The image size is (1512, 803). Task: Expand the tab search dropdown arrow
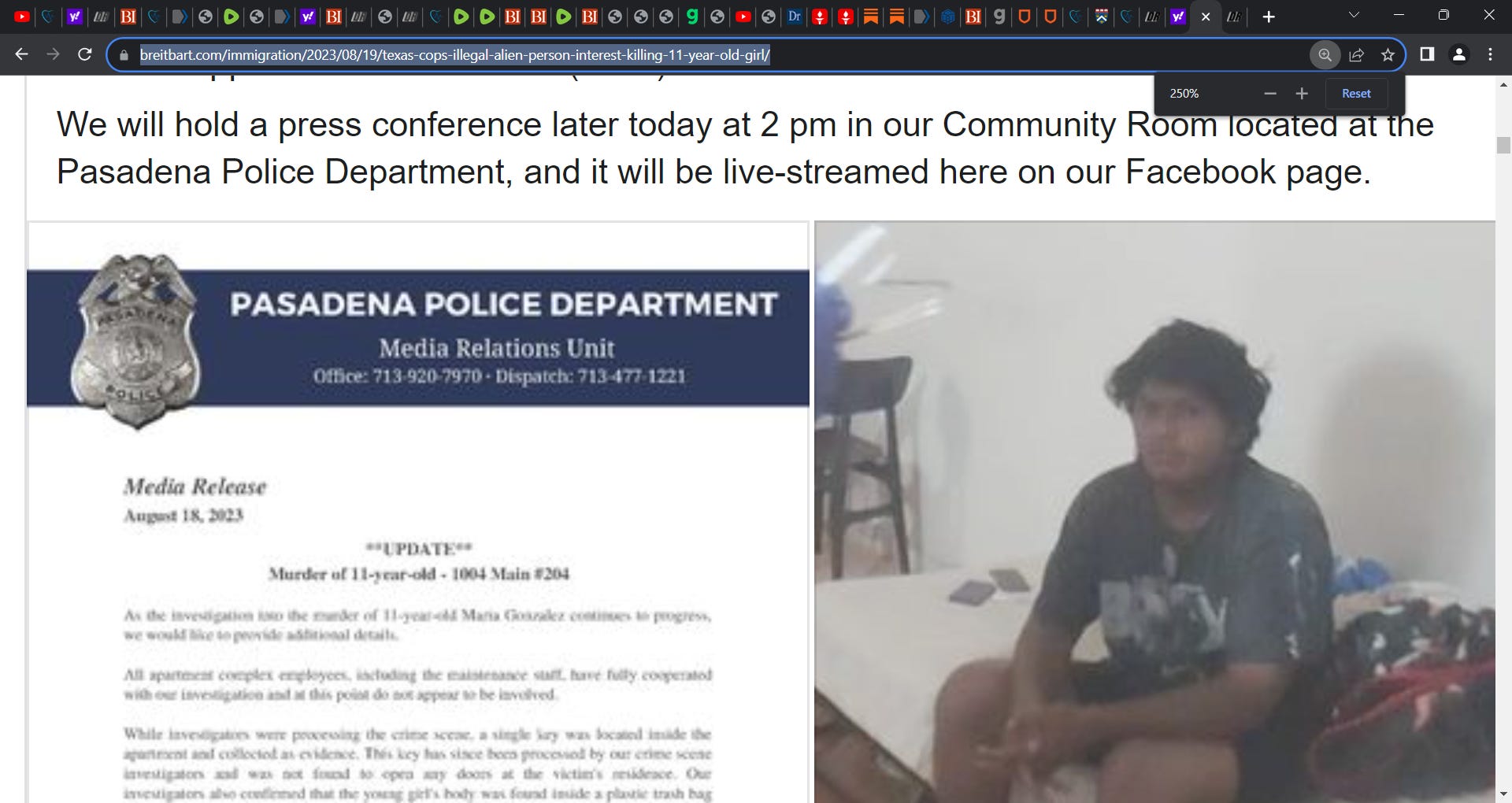click(1354, 15)
